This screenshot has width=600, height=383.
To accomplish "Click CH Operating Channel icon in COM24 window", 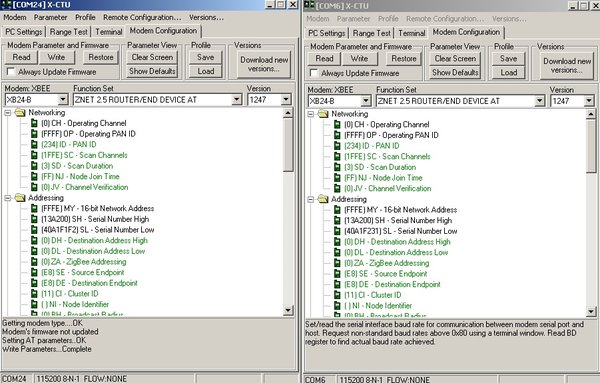I will [34, 123].
